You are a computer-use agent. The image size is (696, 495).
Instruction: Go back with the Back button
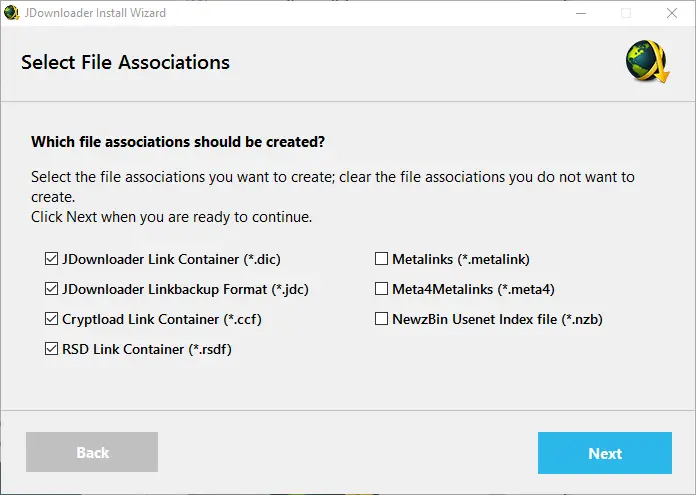click(92, 453)
